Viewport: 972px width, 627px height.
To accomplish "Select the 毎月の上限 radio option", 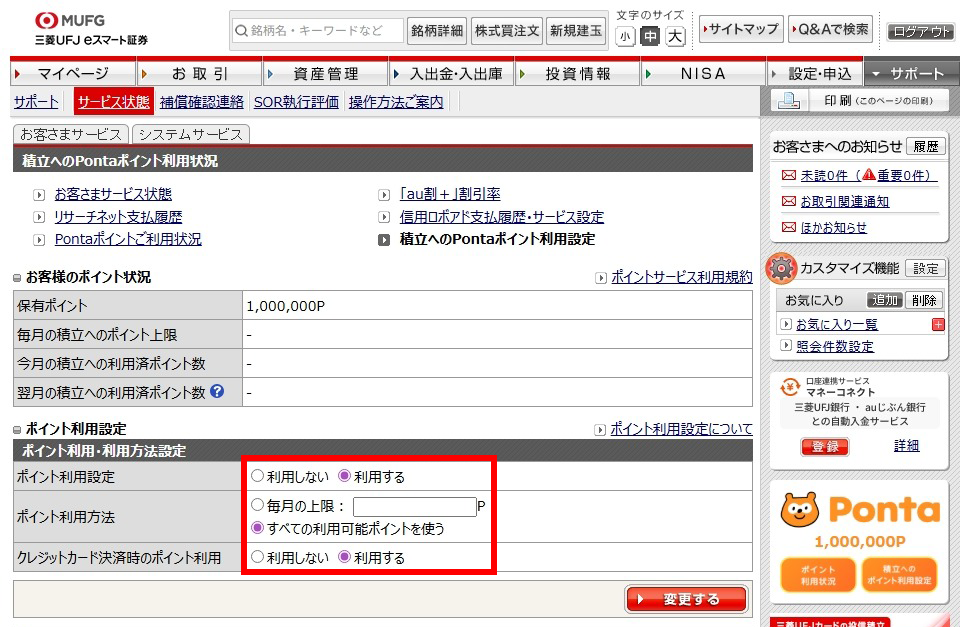I will 258,506.
